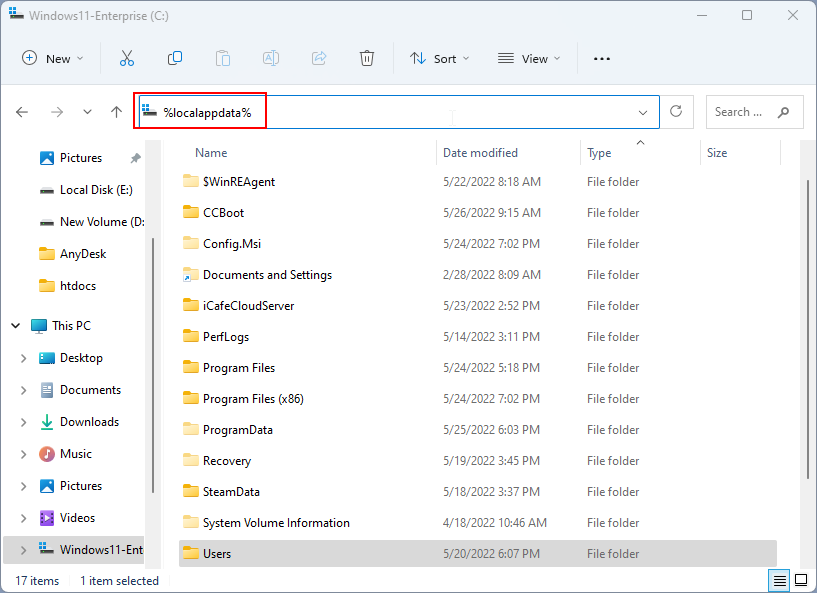Click the Copy icon in toolbar
Image resolution: width=817 pixels, height=593 pixels.
(x=175, y=59)
